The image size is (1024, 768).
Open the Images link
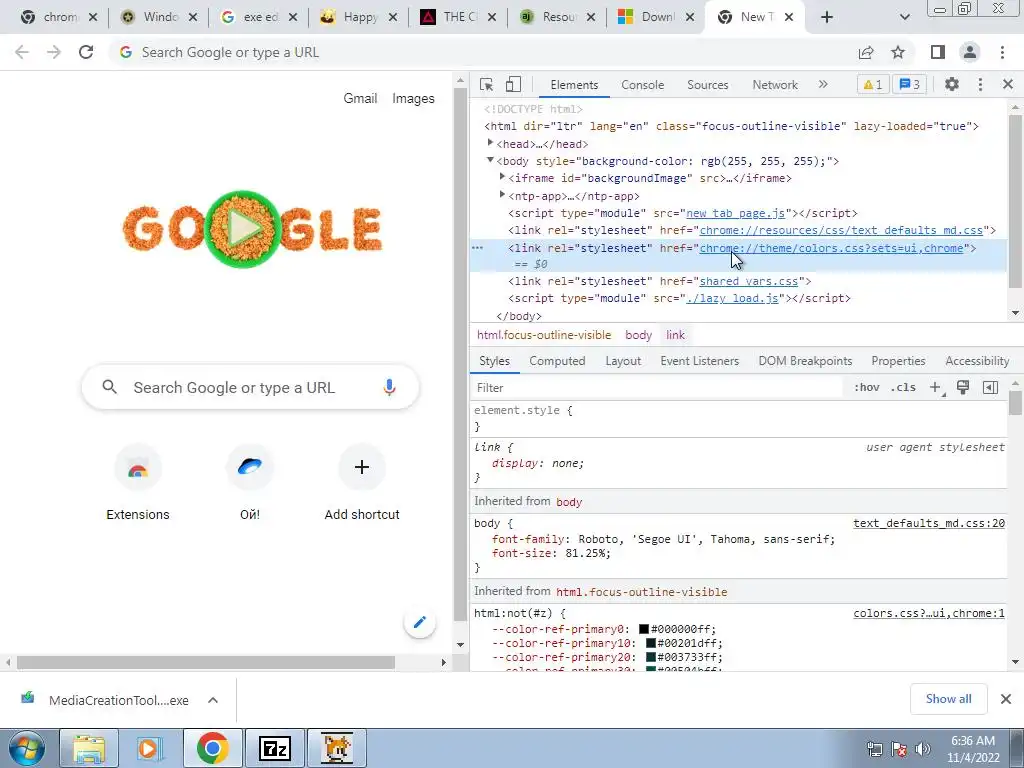[413, 99]
